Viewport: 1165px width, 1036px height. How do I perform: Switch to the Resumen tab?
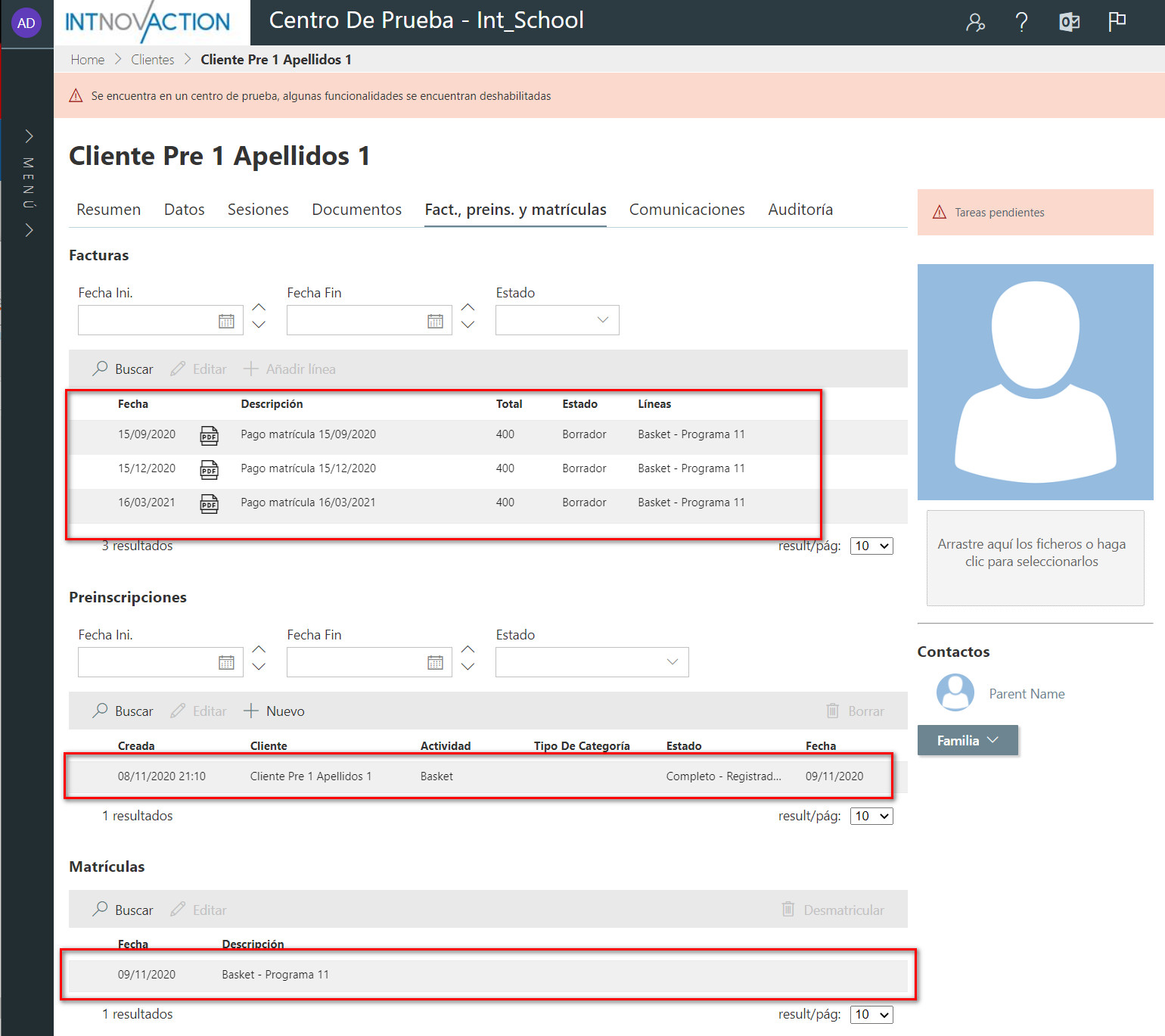coord(109,210)
